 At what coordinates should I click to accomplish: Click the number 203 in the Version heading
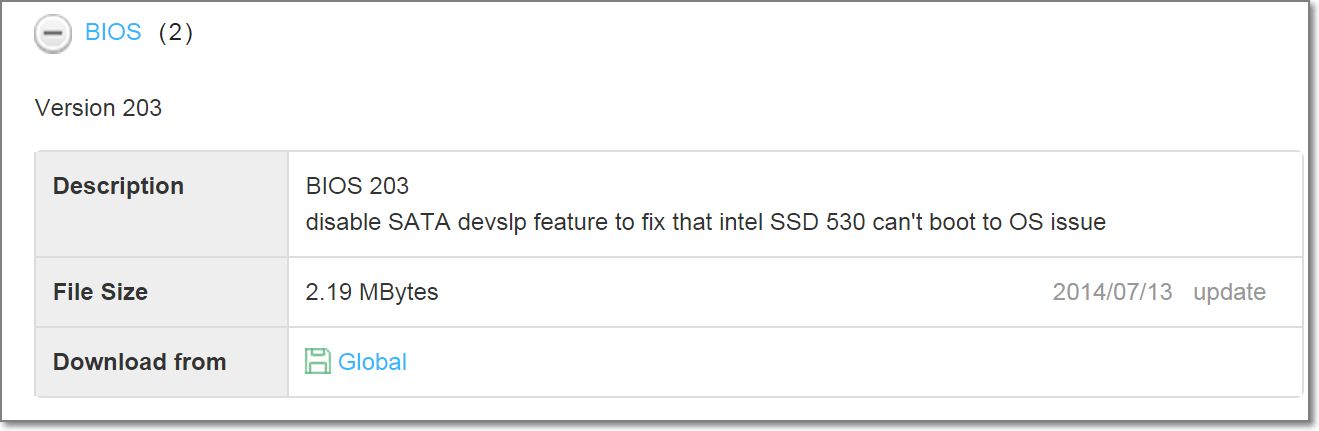[x=142, y=108]
